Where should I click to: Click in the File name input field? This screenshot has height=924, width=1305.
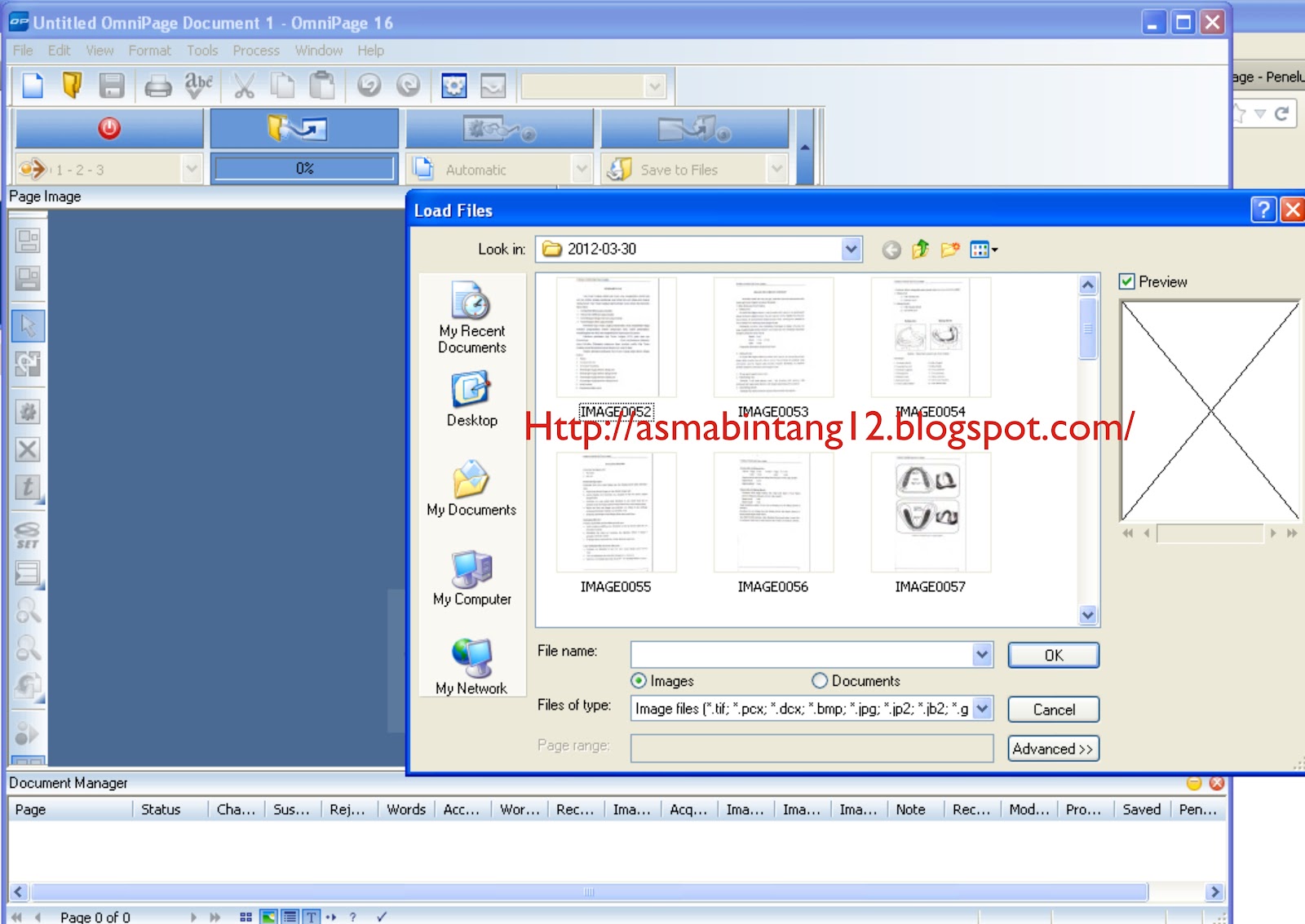pos(802,654)
